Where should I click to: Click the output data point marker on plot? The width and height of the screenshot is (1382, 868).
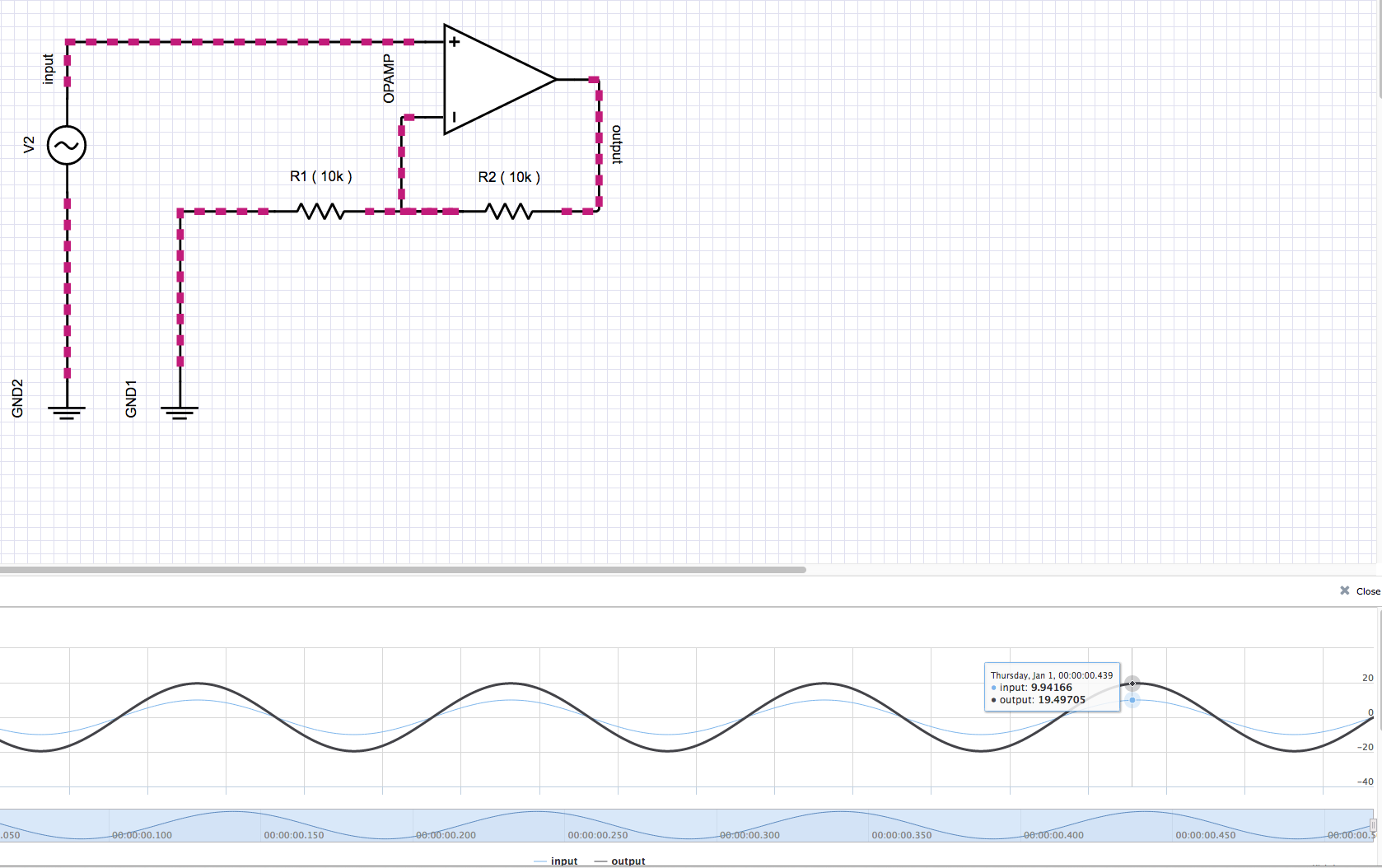click(1132, 684)
